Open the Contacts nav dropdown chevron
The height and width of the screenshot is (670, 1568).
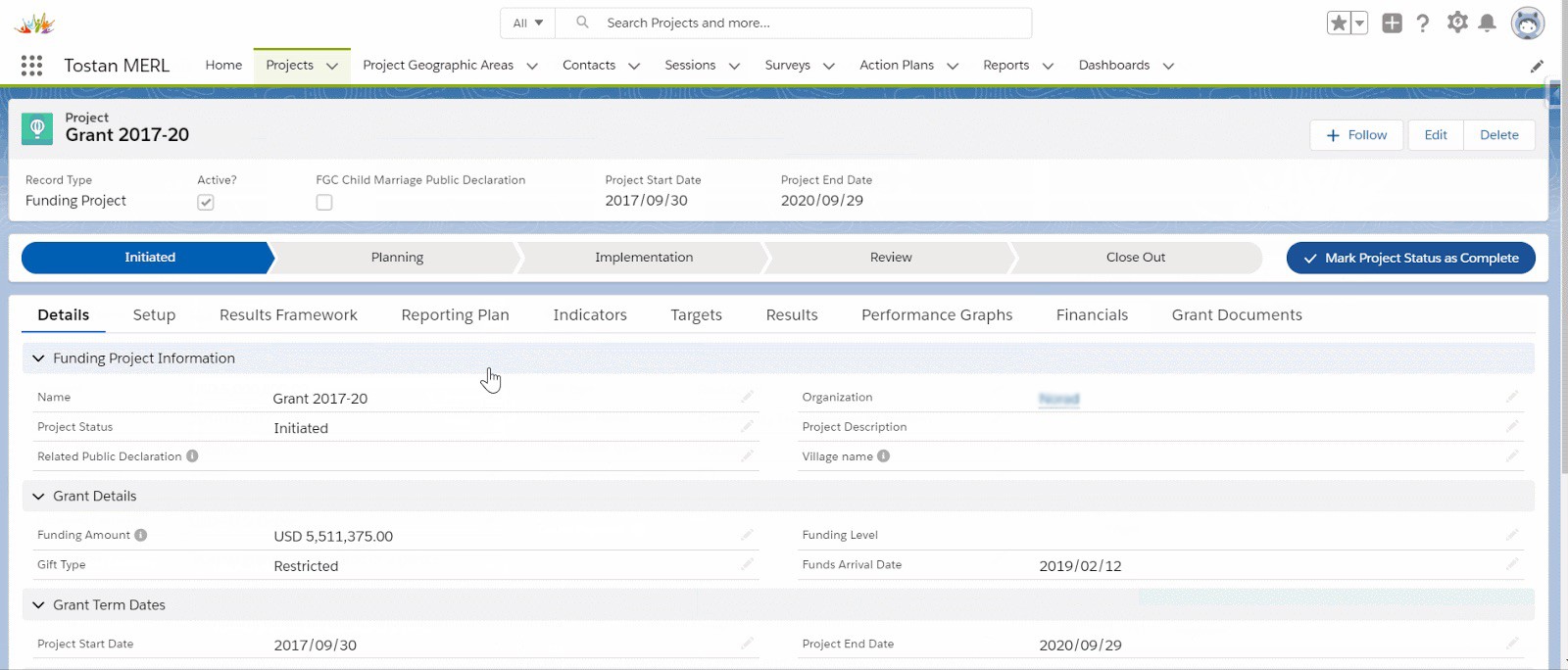point(634,66)
